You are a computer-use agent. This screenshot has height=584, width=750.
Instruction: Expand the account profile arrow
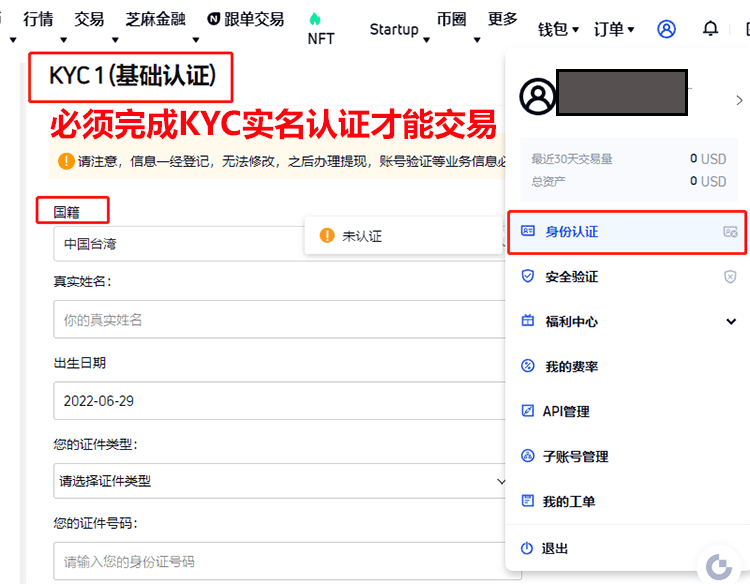[x=739, y=100]
